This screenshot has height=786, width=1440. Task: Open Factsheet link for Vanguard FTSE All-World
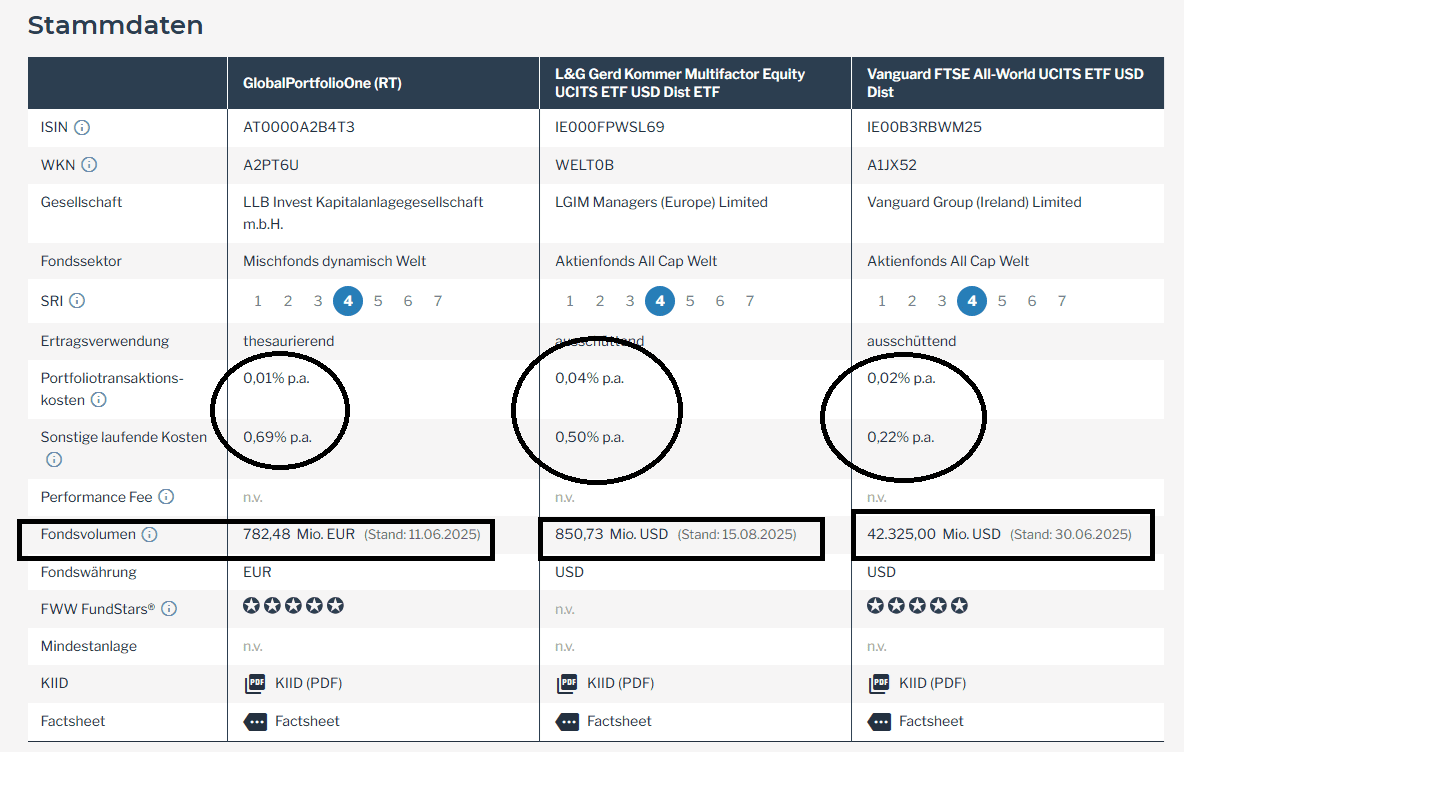pyautogui.click(x=931, y=721)
